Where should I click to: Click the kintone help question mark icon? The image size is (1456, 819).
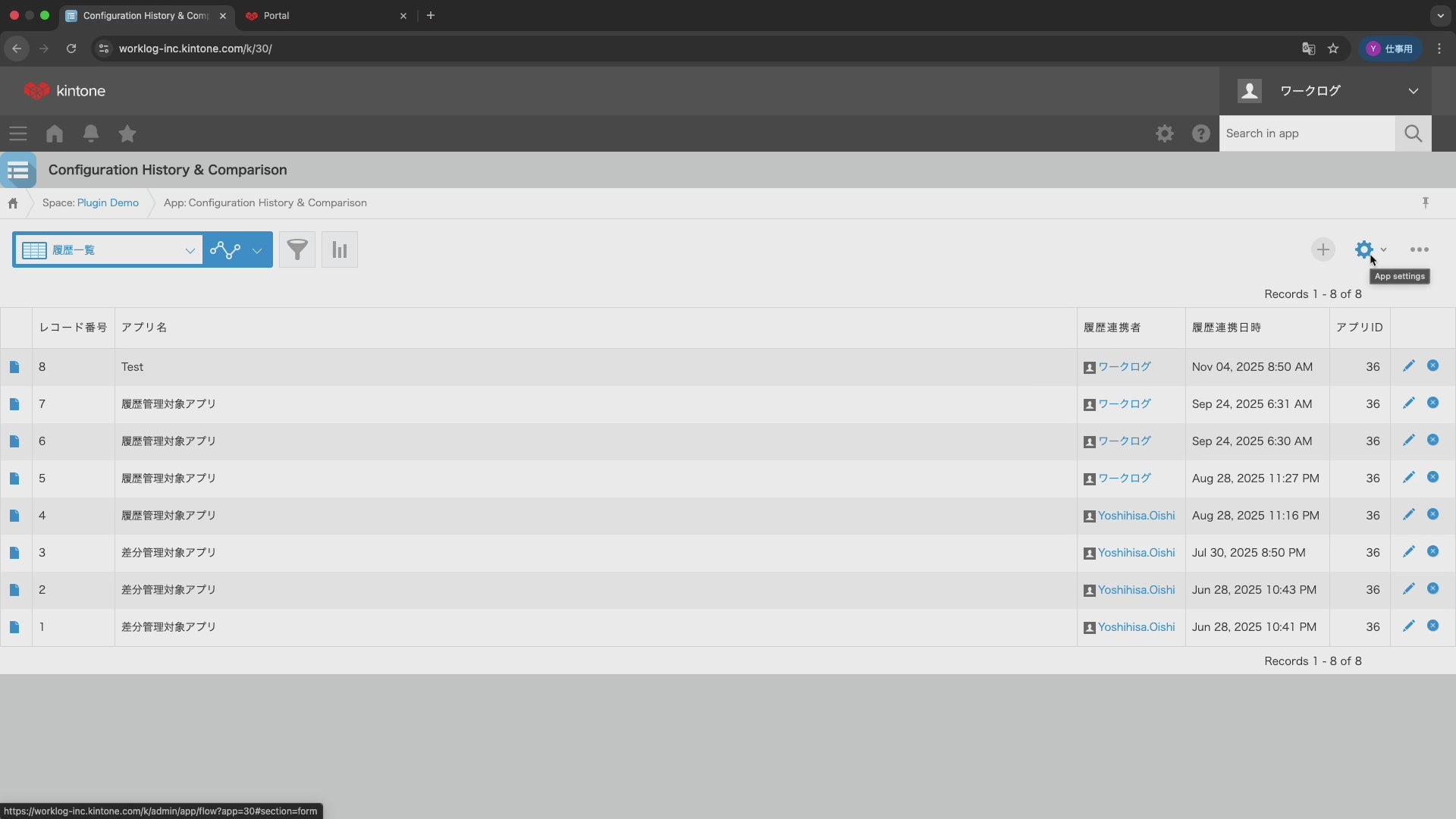point(1200,133)
